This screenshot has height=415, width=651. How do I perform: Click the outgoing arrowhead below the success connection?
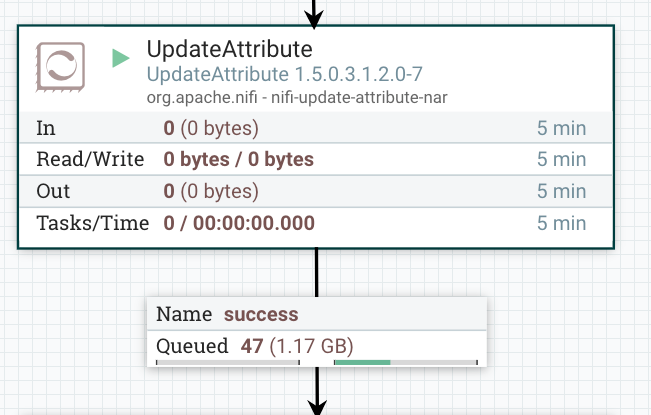[317, 404]
